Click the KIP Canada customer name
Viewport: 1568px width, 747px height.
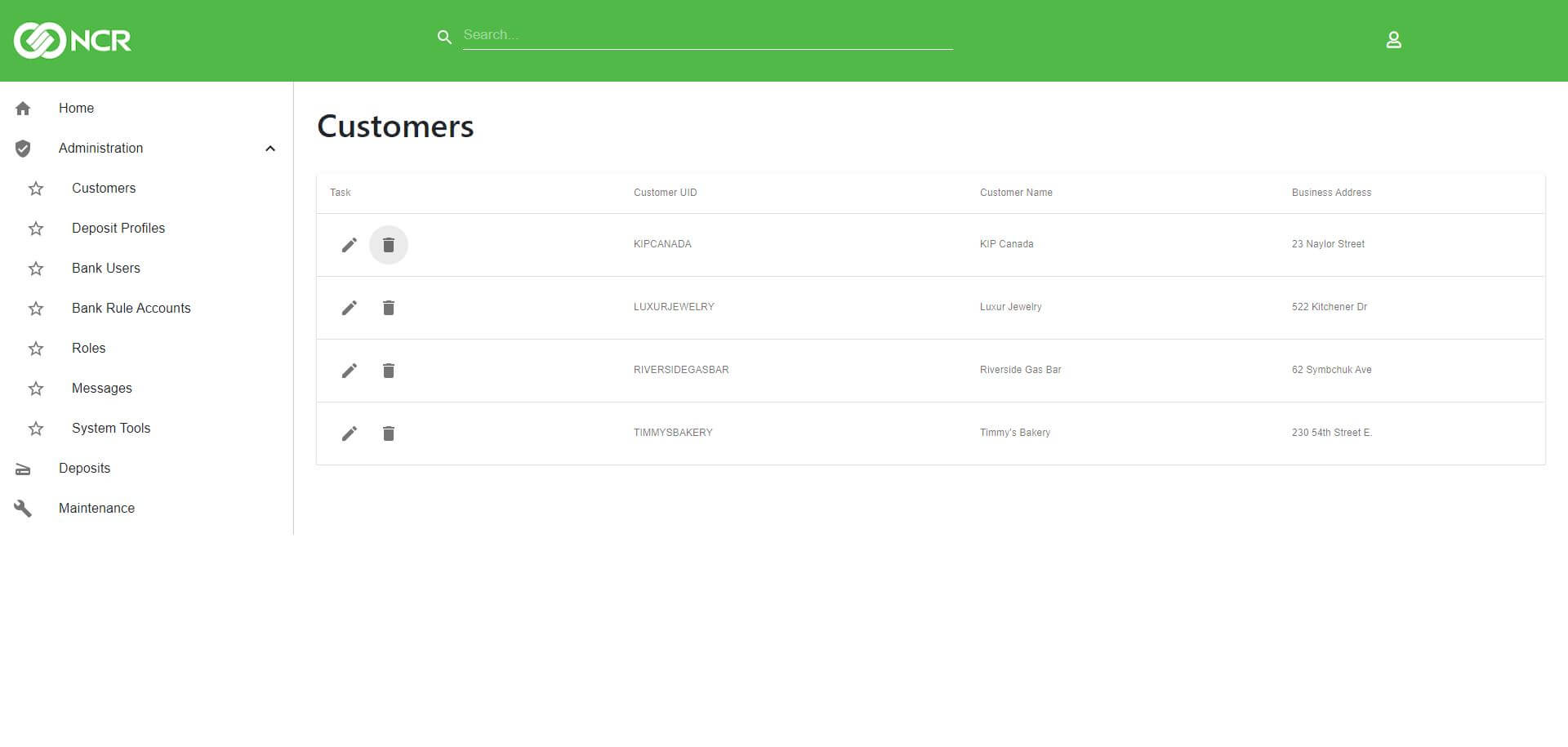1007,244
